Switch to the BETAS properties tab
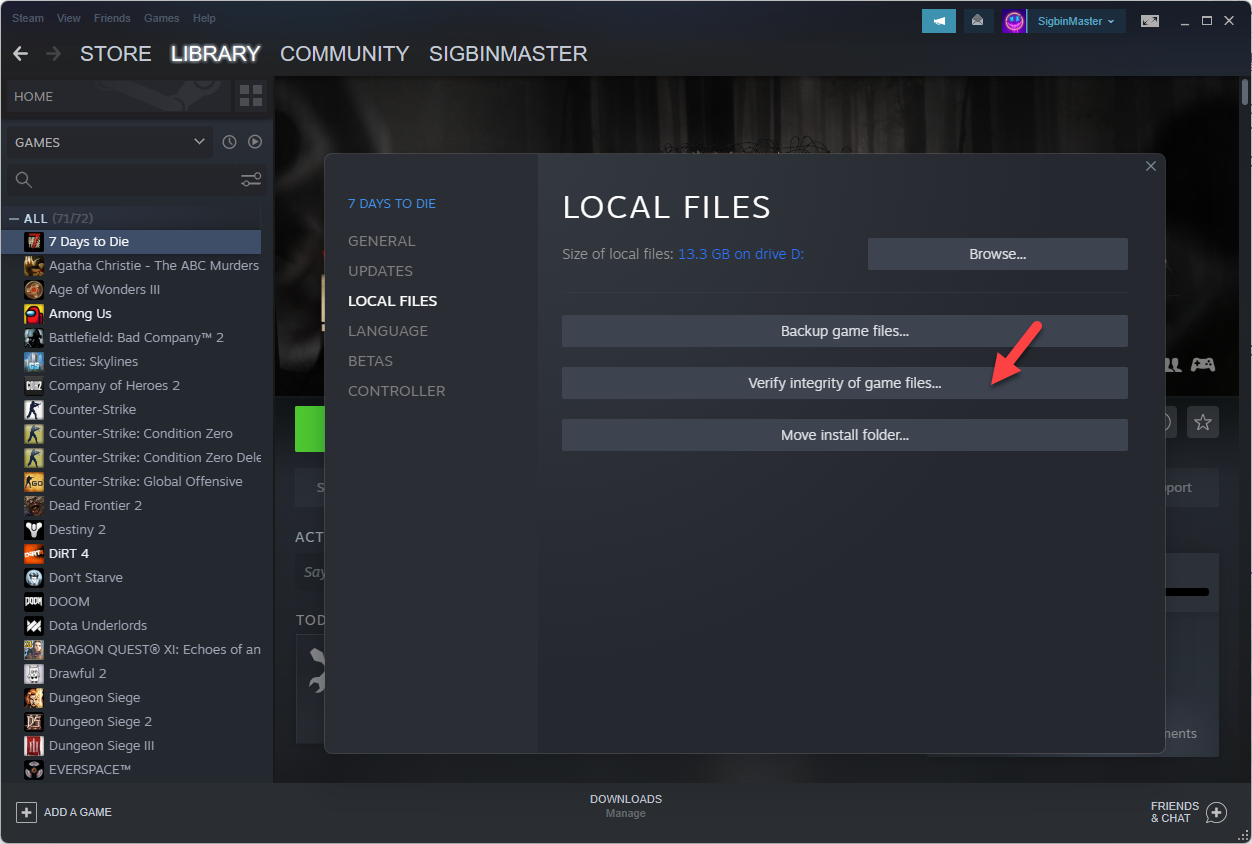The image size is (1252, 844). pos(370,361)
